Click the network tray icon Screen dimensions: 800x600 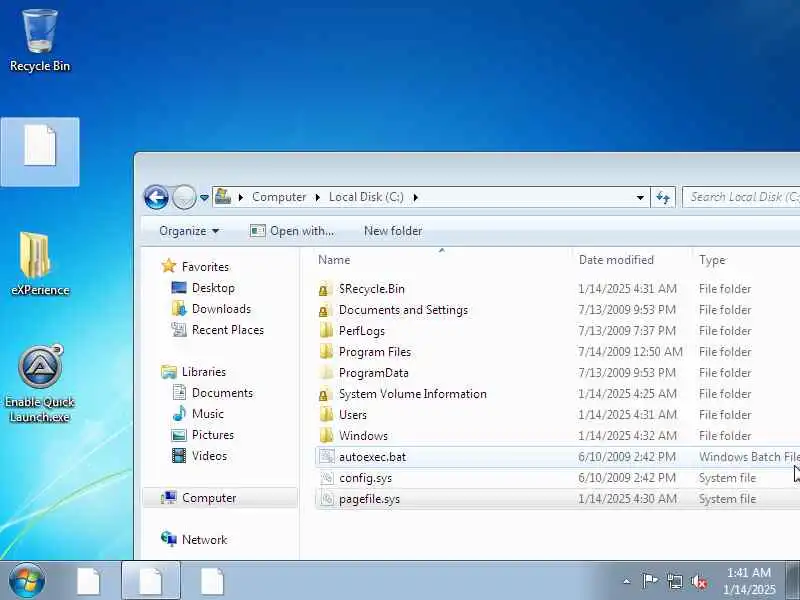(x=674, y=581)
